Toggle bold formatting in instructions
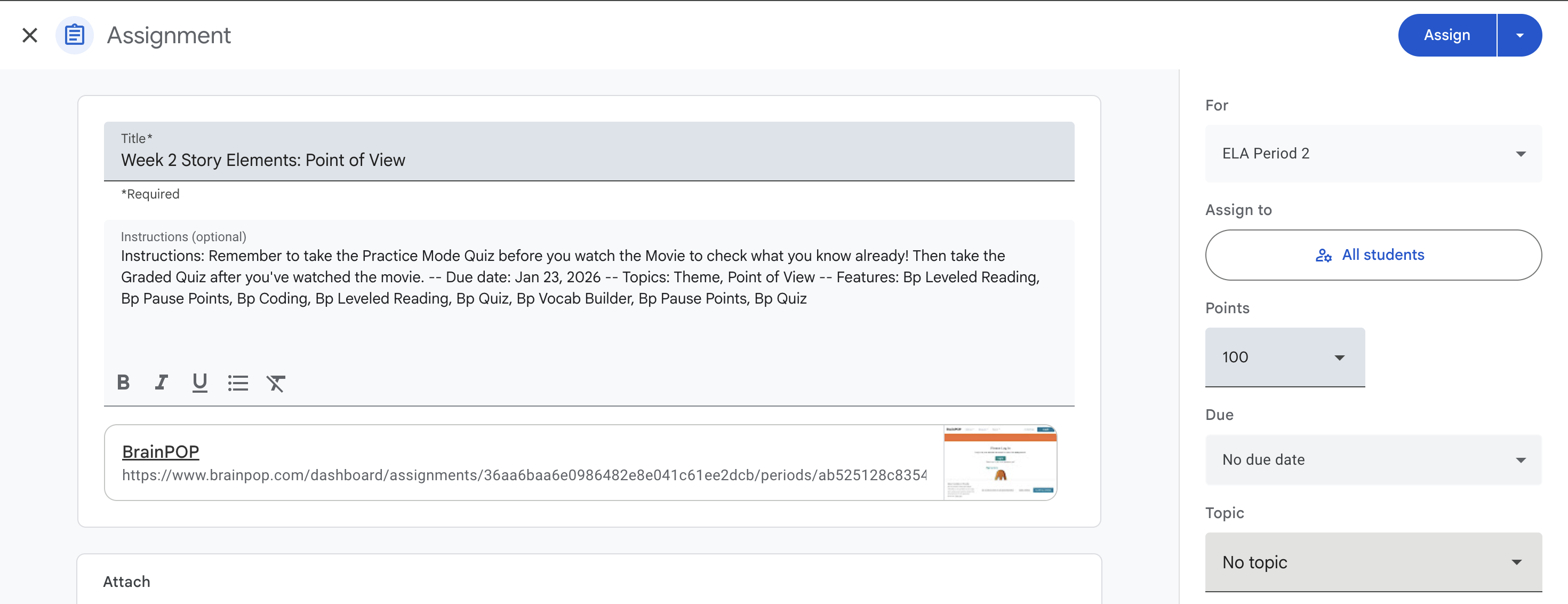The image size is (1568, 604). [124, 383]
